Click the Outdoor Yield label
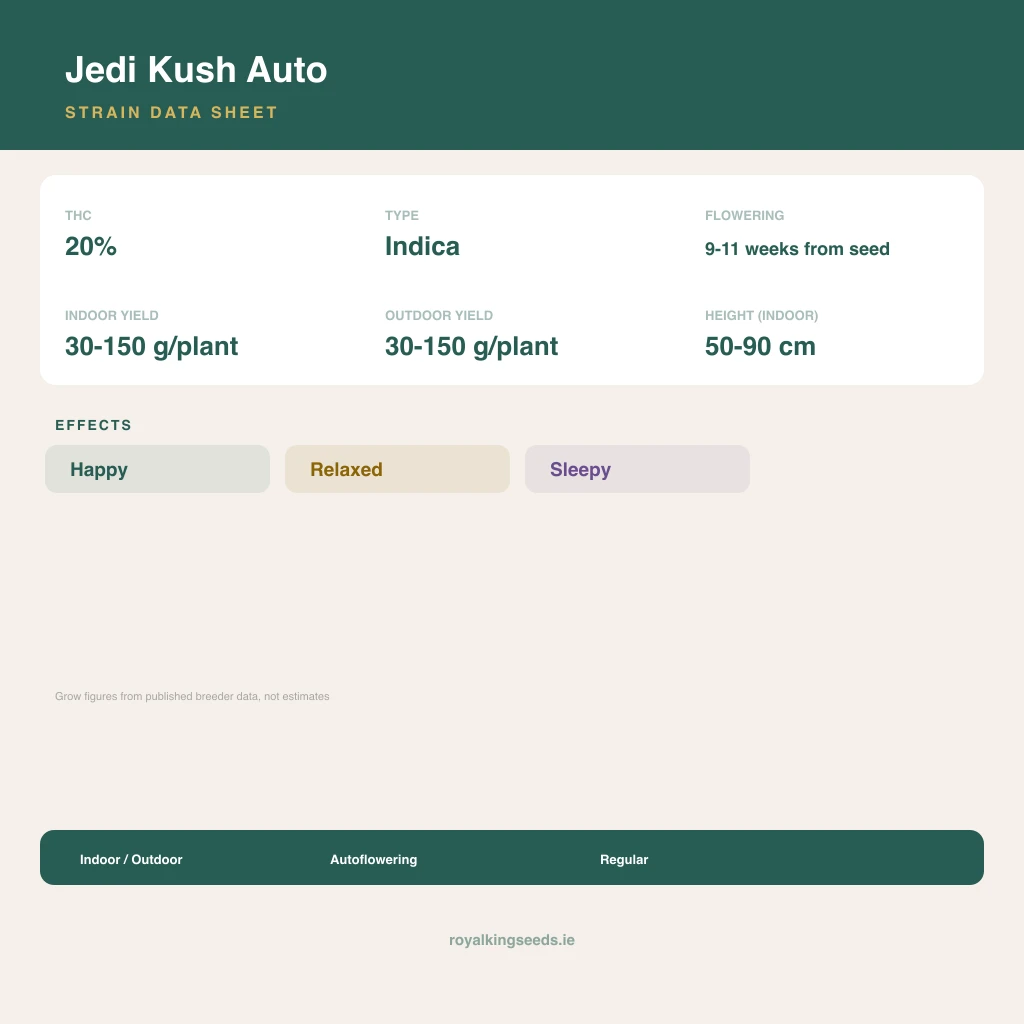Viewport: 1024px width, 1024px height. tap(439, 315)
